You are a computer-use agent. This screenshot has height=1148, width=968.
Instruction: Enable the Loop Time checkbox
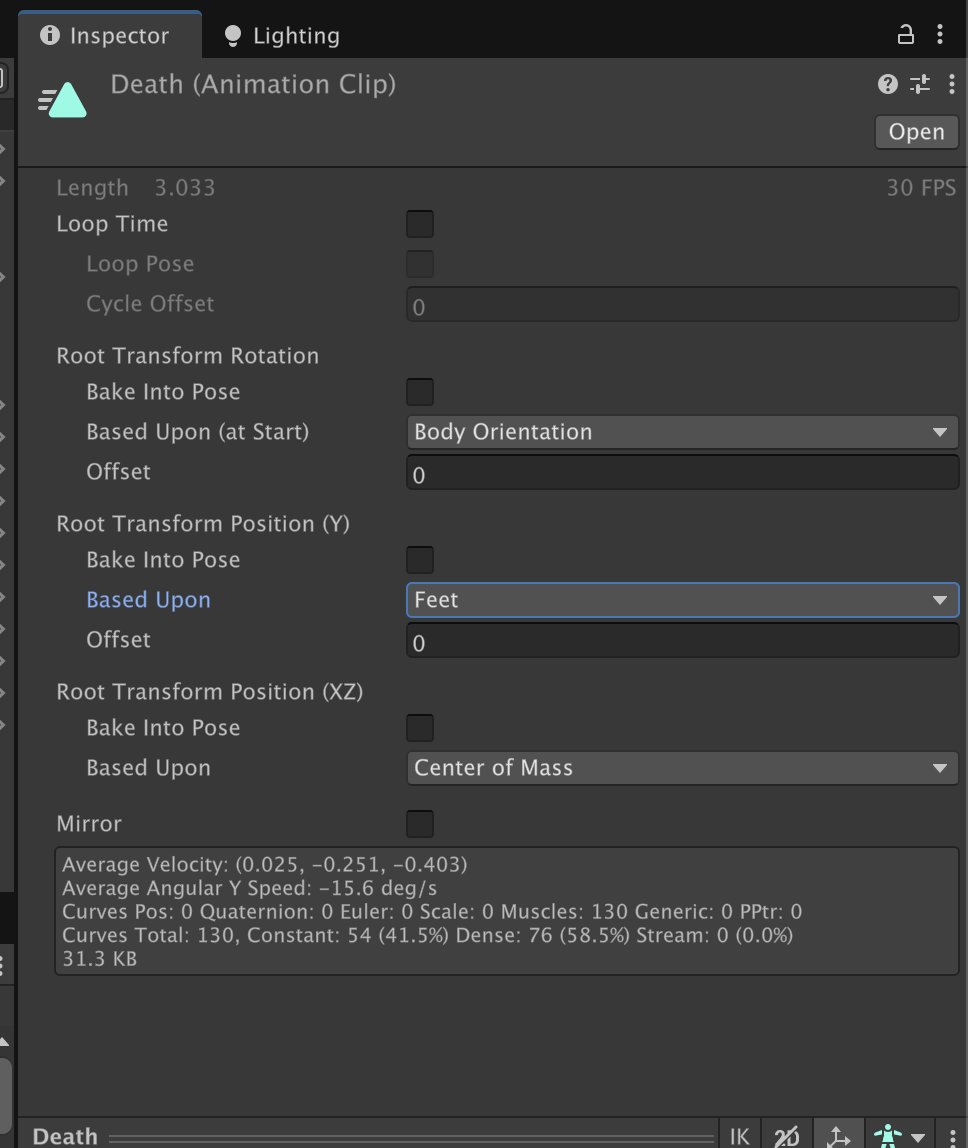click(x=420, y=224)
